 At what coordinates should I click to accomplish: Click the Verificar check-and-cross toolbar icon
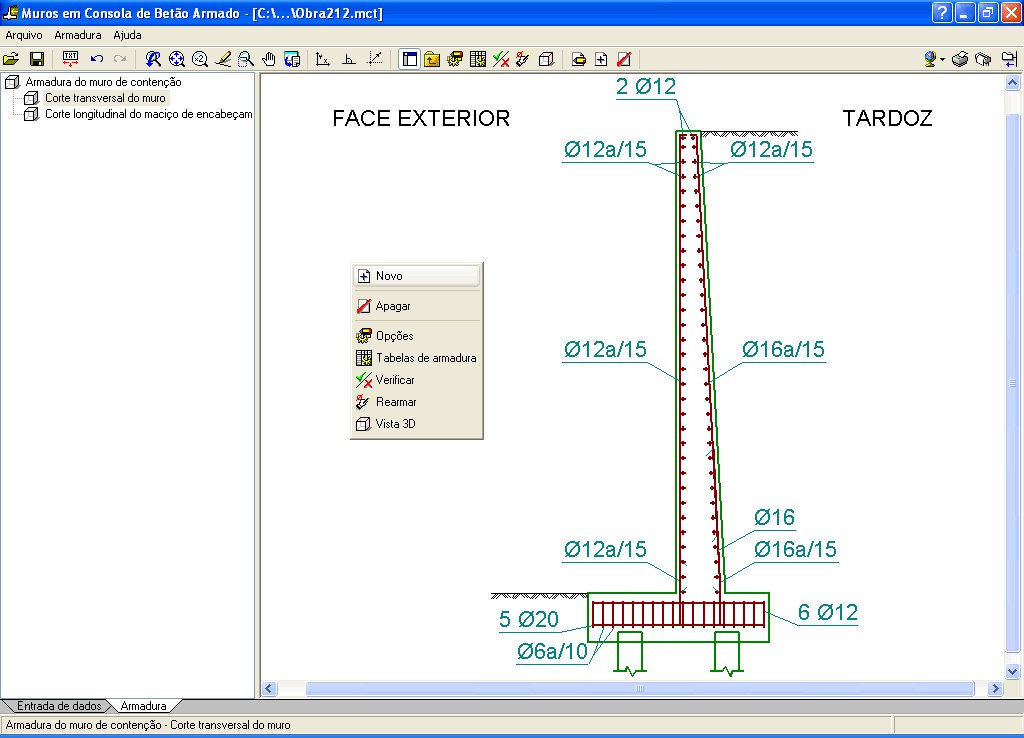(x=501, y=59)
